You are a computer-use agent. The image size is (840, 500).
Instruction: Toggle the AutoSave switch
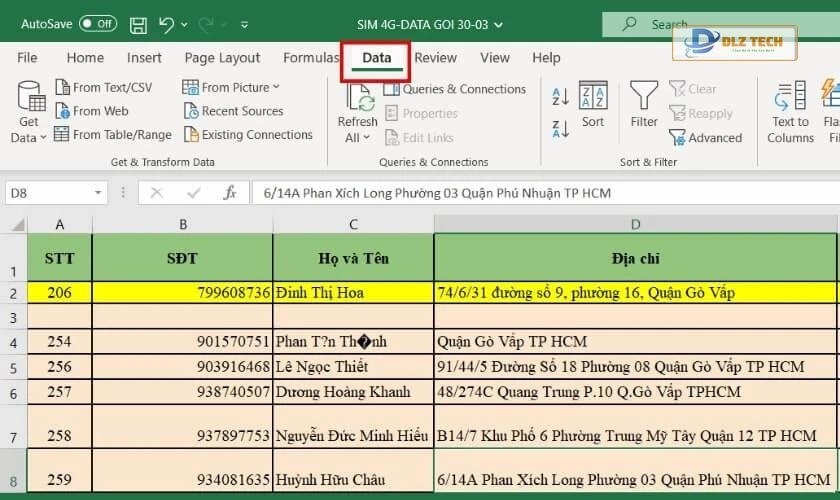coord(97,23)
